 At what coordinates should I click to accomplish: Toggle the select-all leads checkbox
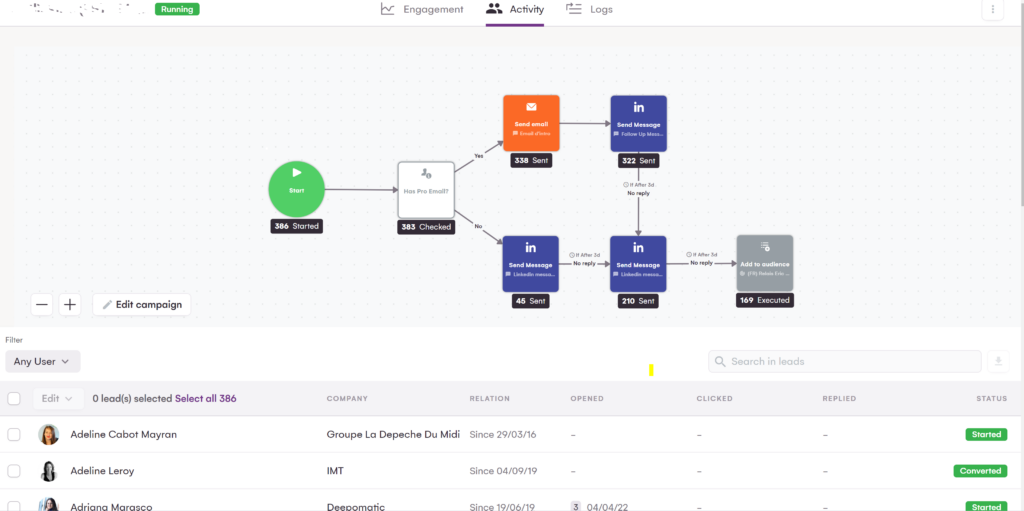point(14,398)
